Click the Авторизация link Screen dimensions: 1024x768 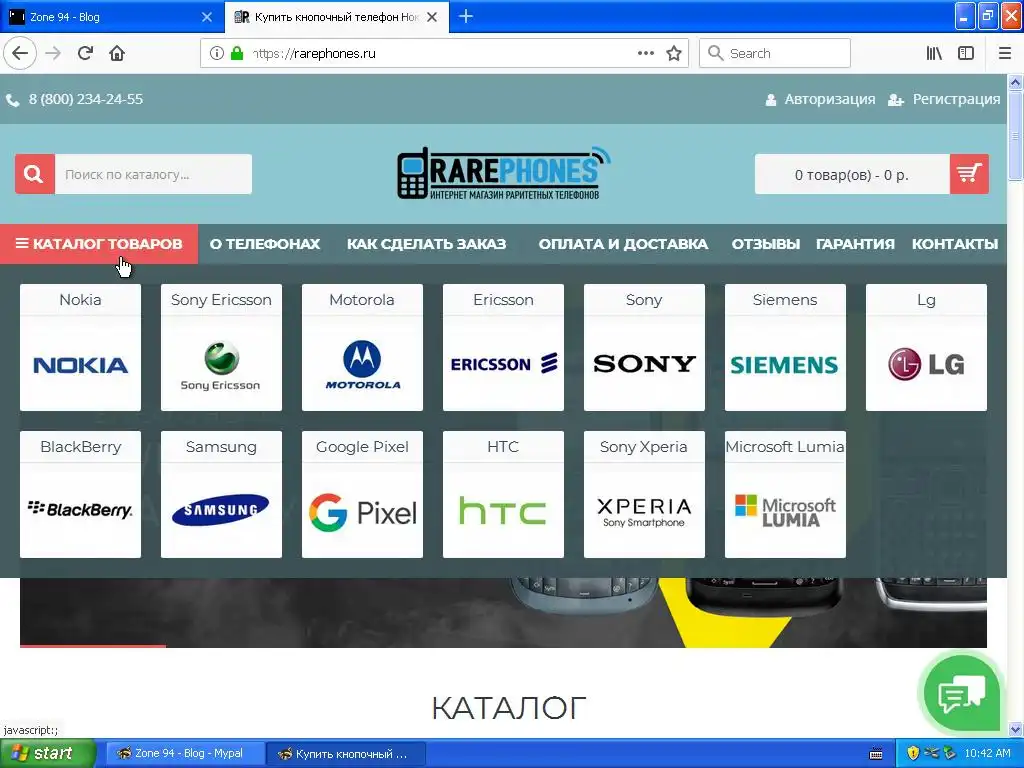(821, 99)
